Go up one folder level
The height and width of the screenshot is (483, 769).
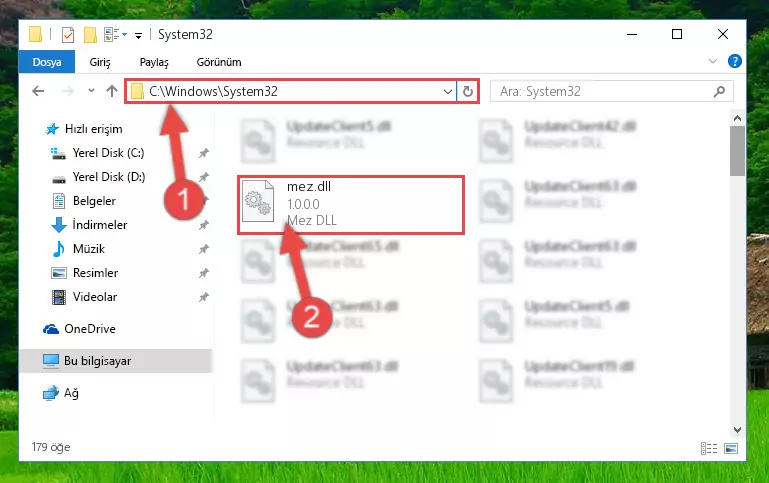[x=112, y=91]
